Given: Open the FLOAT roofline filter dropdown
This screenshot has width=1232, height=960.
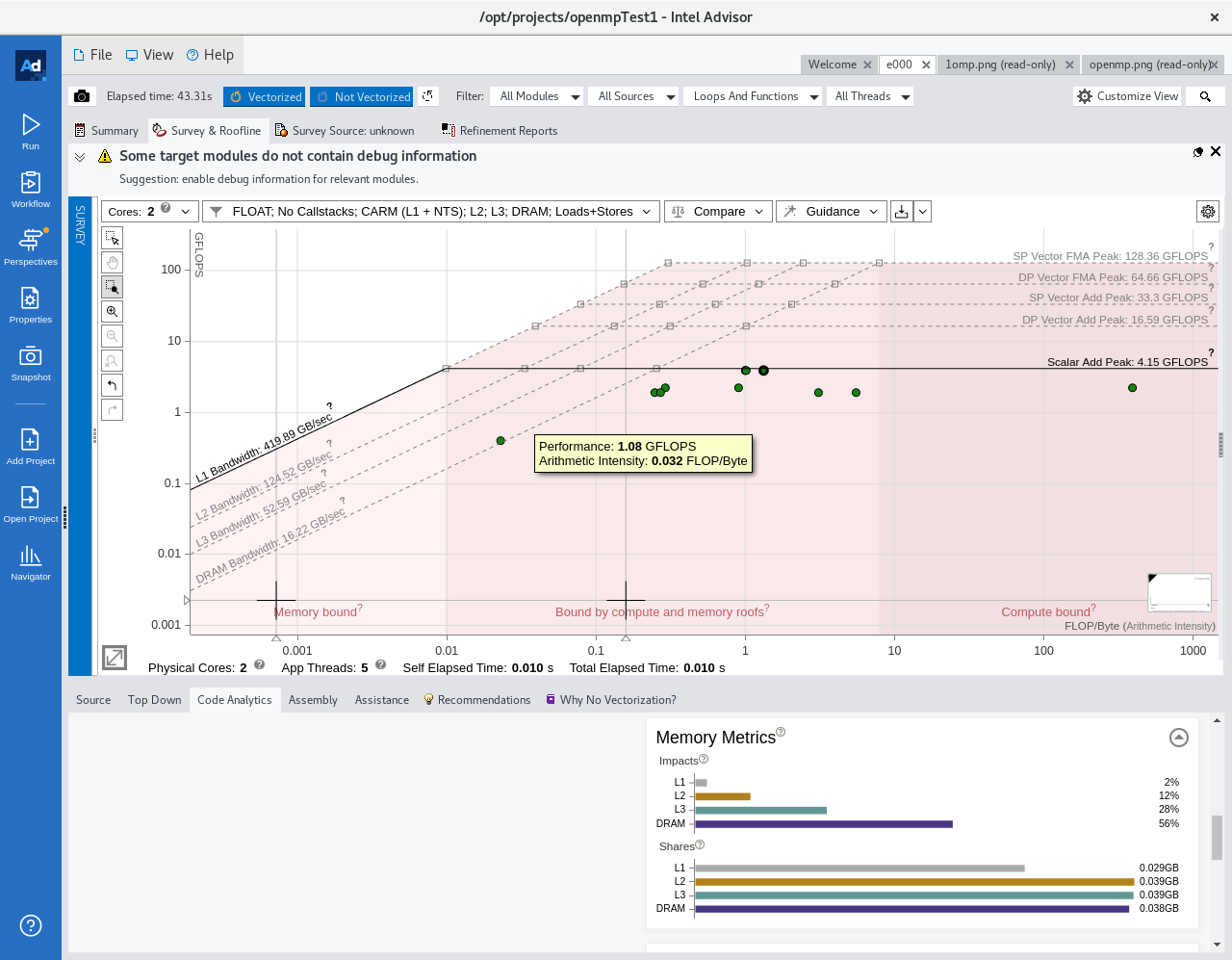Looking at the screenshot, I should 431,212.
